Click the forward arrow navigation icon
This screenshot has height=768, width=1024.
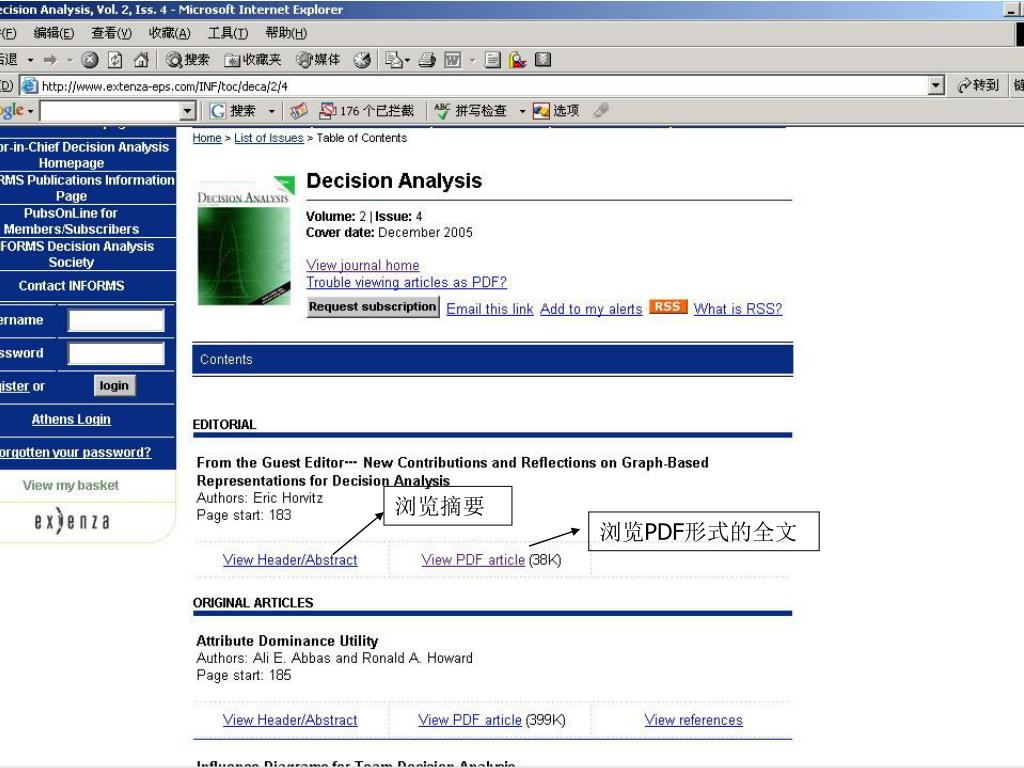(50, 60)
